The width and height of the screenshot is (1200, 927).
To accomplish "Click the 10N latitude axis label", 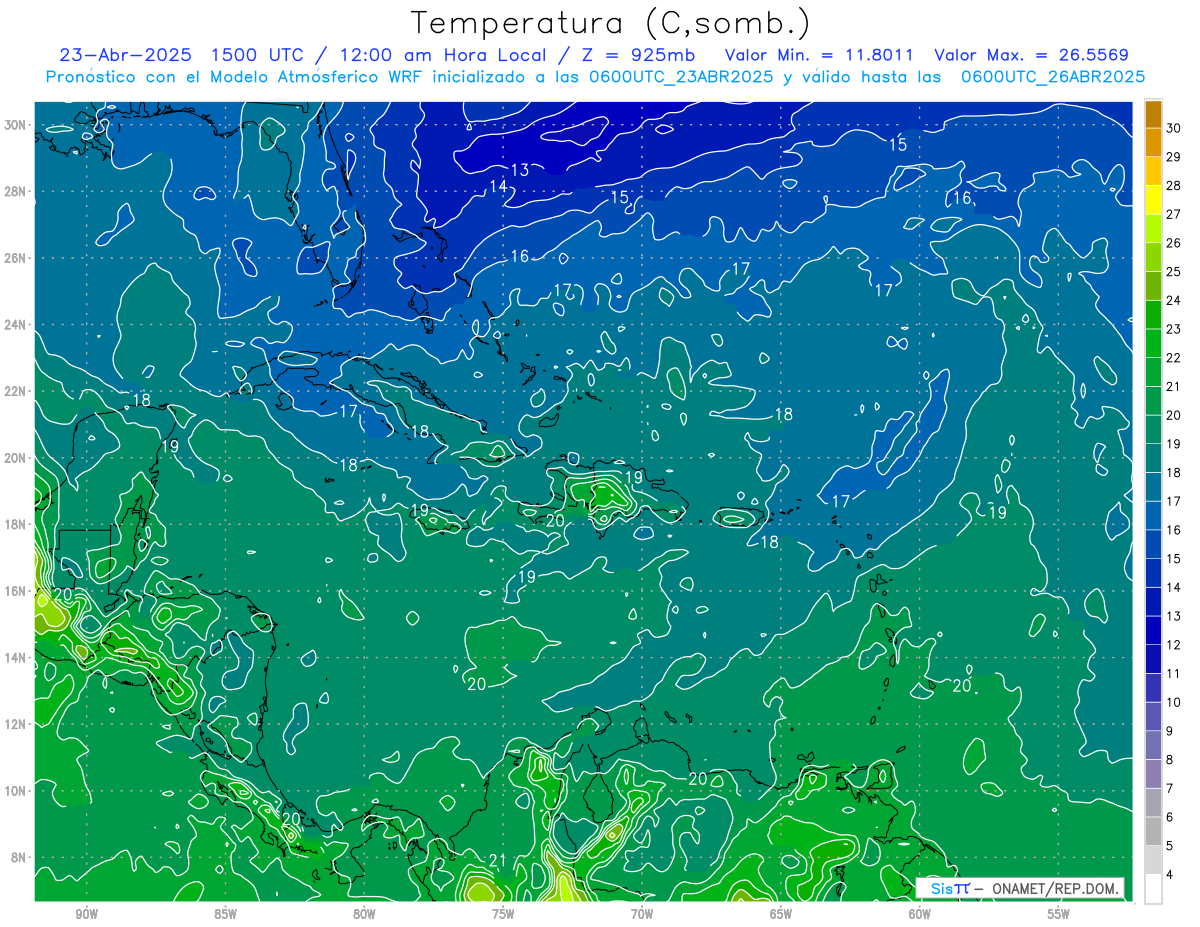I will coord(17,791).
